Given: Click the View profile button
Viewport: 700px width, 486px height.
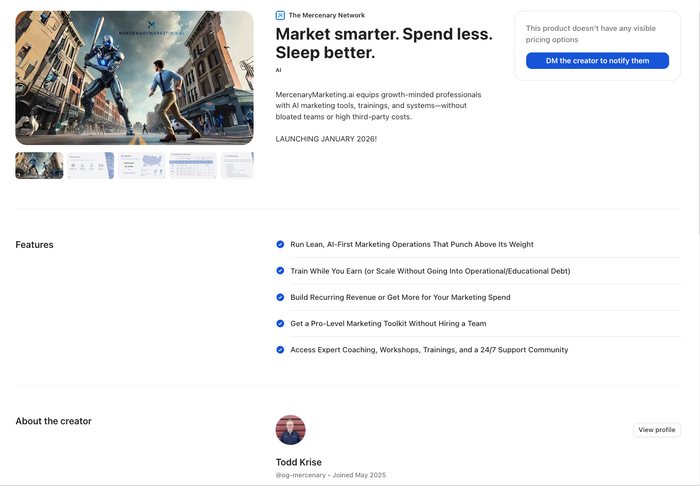Looking at the screenshot, I should pyautogui.click(x=657, y=430).
